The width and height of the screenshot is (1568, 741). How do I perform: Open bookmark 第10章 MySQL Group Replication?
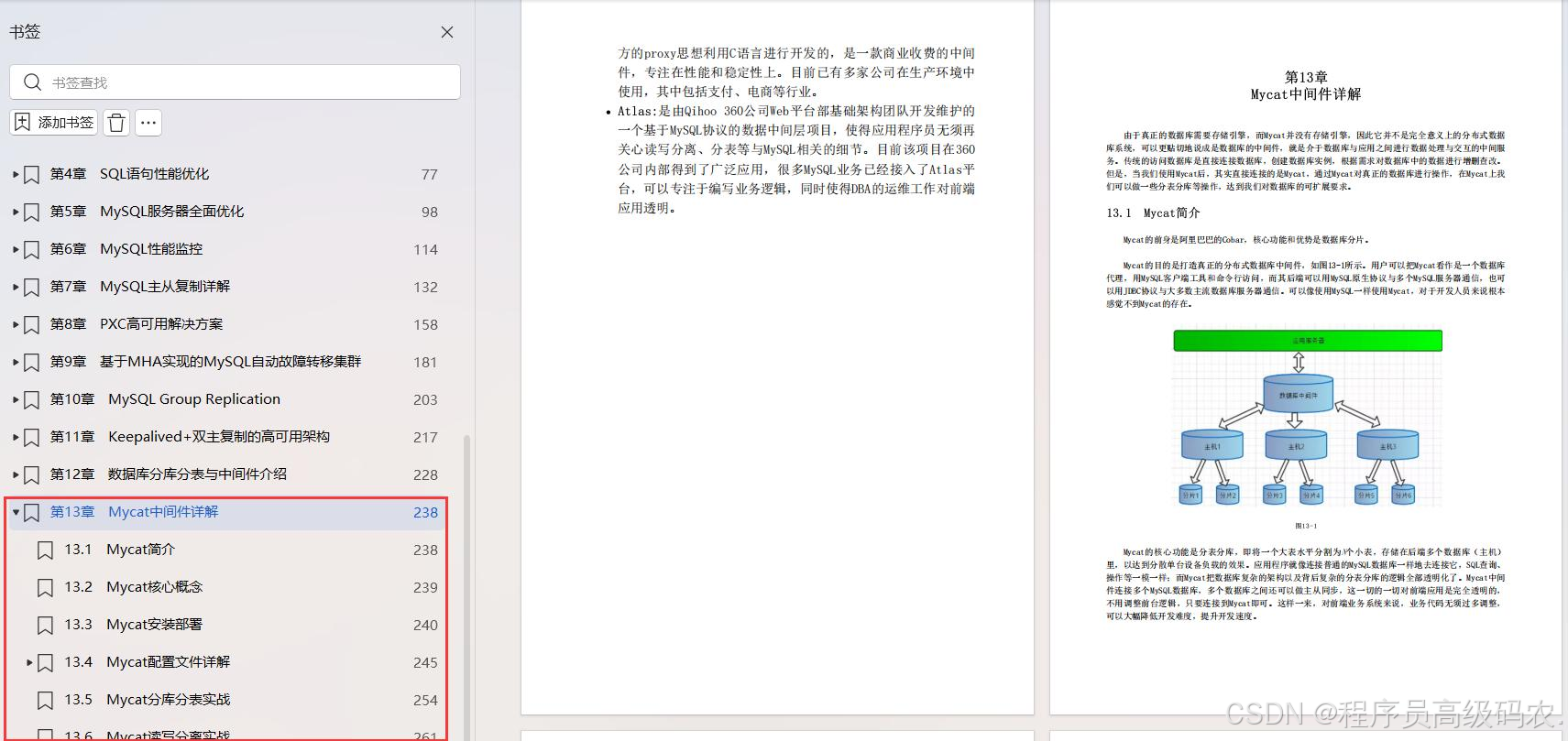165,399
